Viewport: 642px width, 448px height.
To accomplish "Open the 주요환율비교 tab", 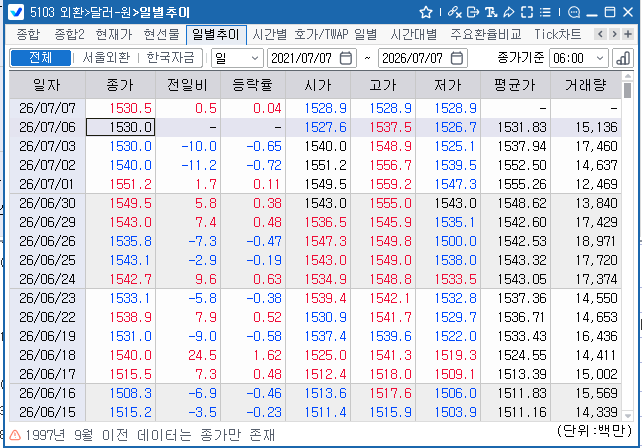I will (486, 34).
